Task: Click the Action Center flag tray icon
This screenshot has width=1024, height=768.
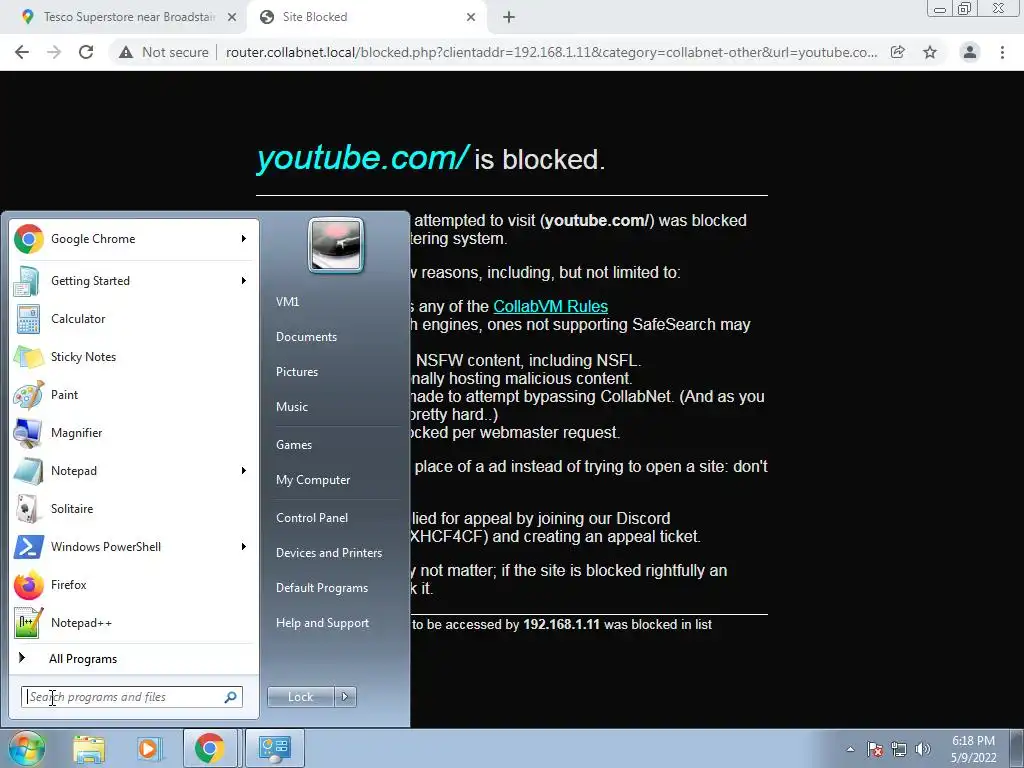Action: pyautogui.click(x=875, y=749)
